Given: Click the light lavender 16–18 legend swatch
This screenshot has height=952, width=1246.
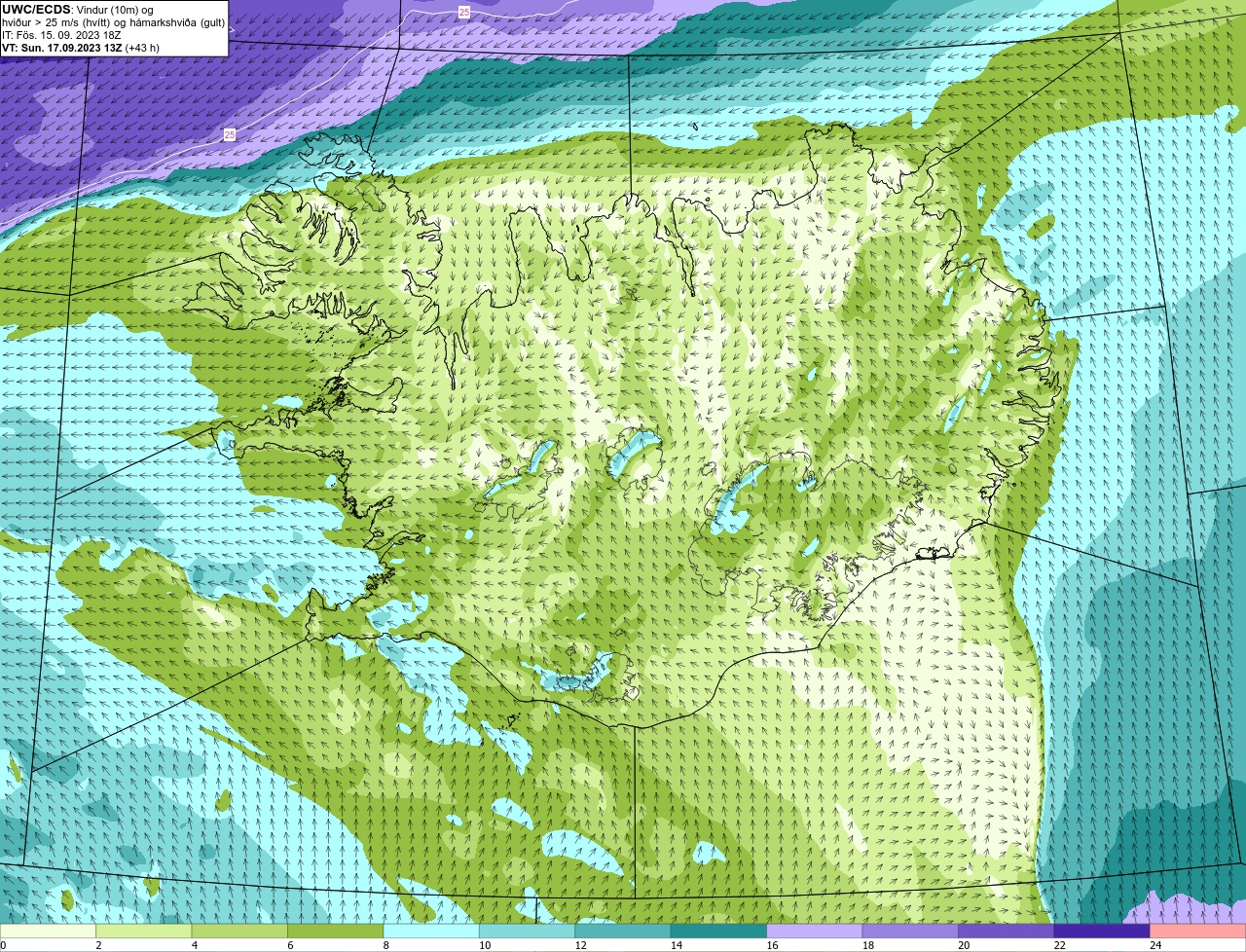Looking at the screenshot, I should (x=815, y=932).
